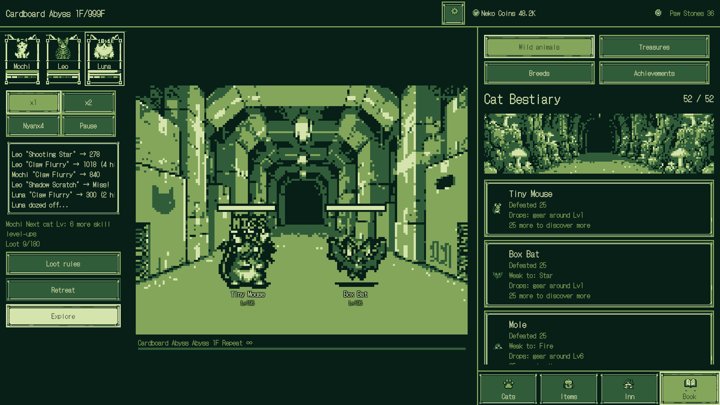Click the 'Neko Coins 48.2K' amount

[508, 13]
